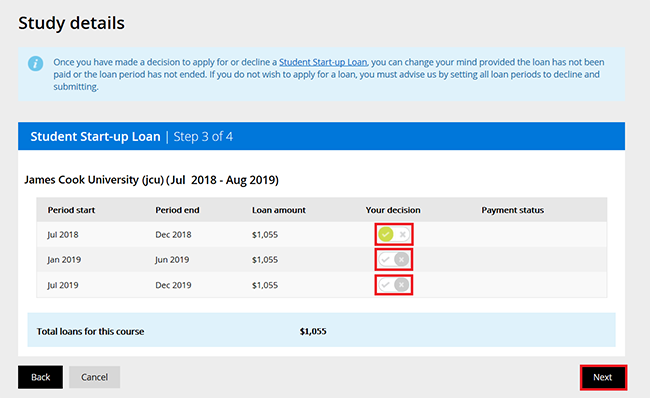Go back with the Back button

[x=40, y=377]
